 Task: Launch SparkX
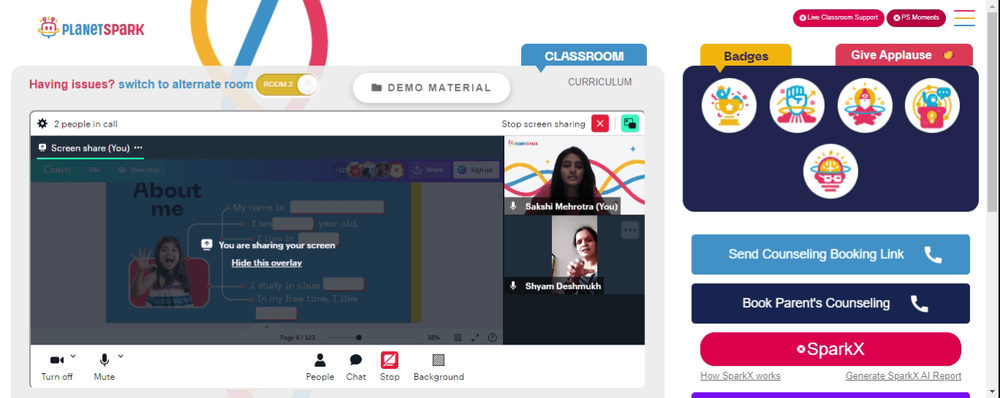tap(830, 349)
